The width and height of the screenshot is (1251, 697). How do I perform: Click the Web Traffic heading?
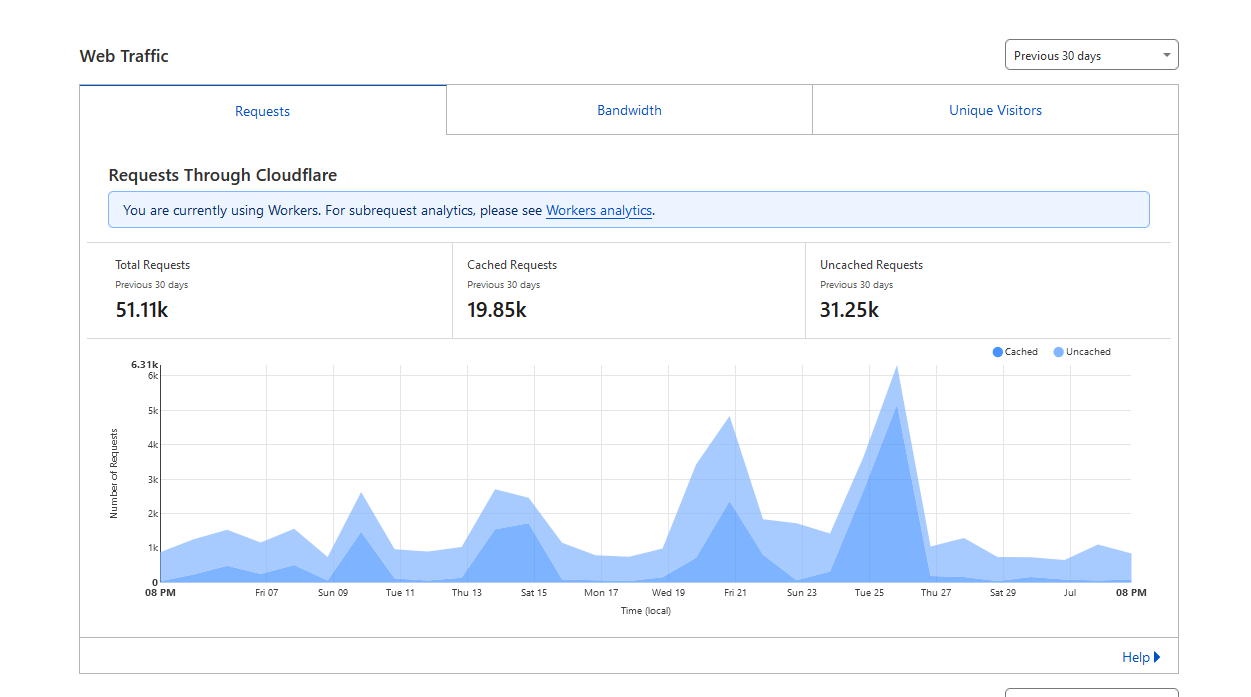point(124,56)
